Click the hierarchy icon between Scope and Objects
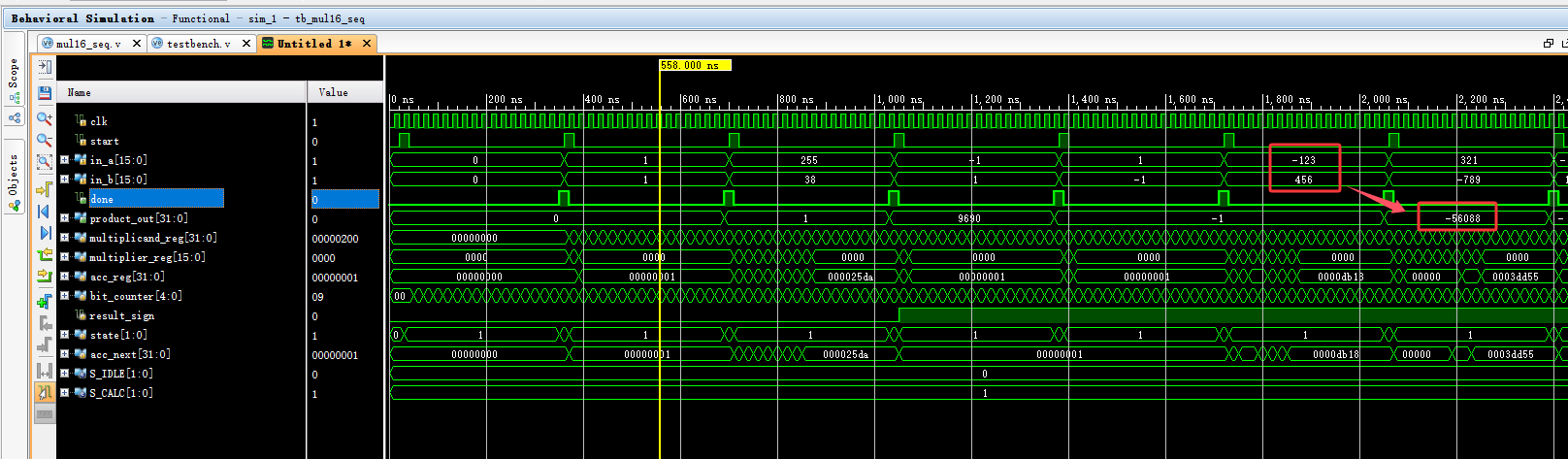1568x459 pixels. [x=14, y=117]
